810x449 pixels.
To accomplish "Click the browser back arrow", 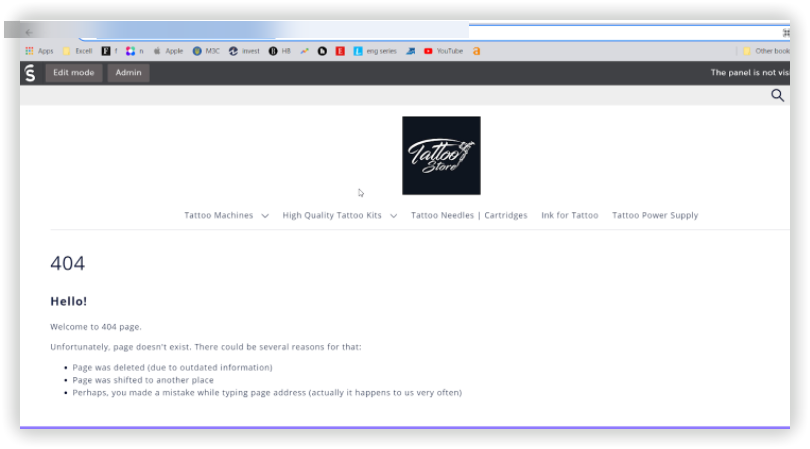I will [x=29, y=32].
